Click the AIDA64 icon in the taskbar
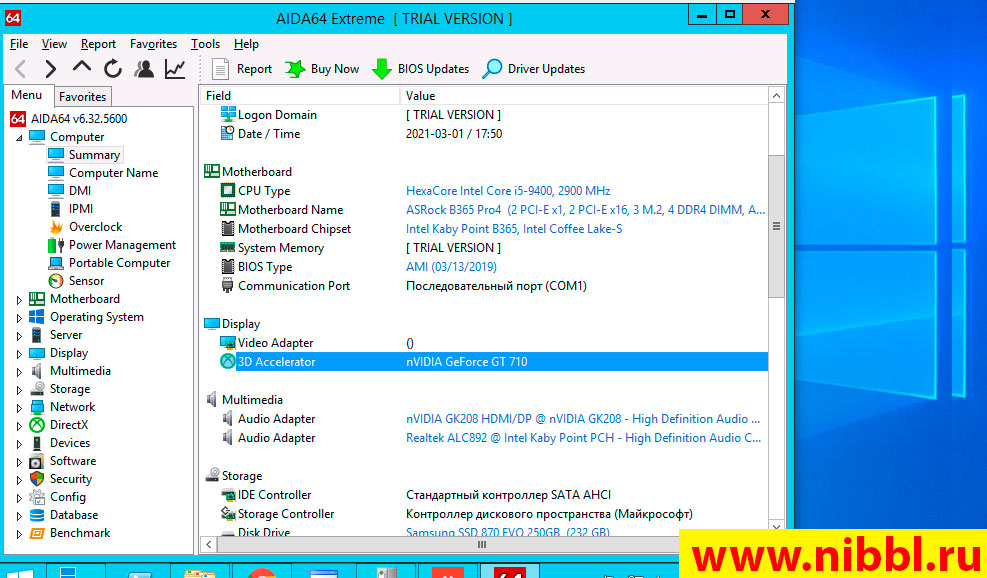 coord(509,572)
